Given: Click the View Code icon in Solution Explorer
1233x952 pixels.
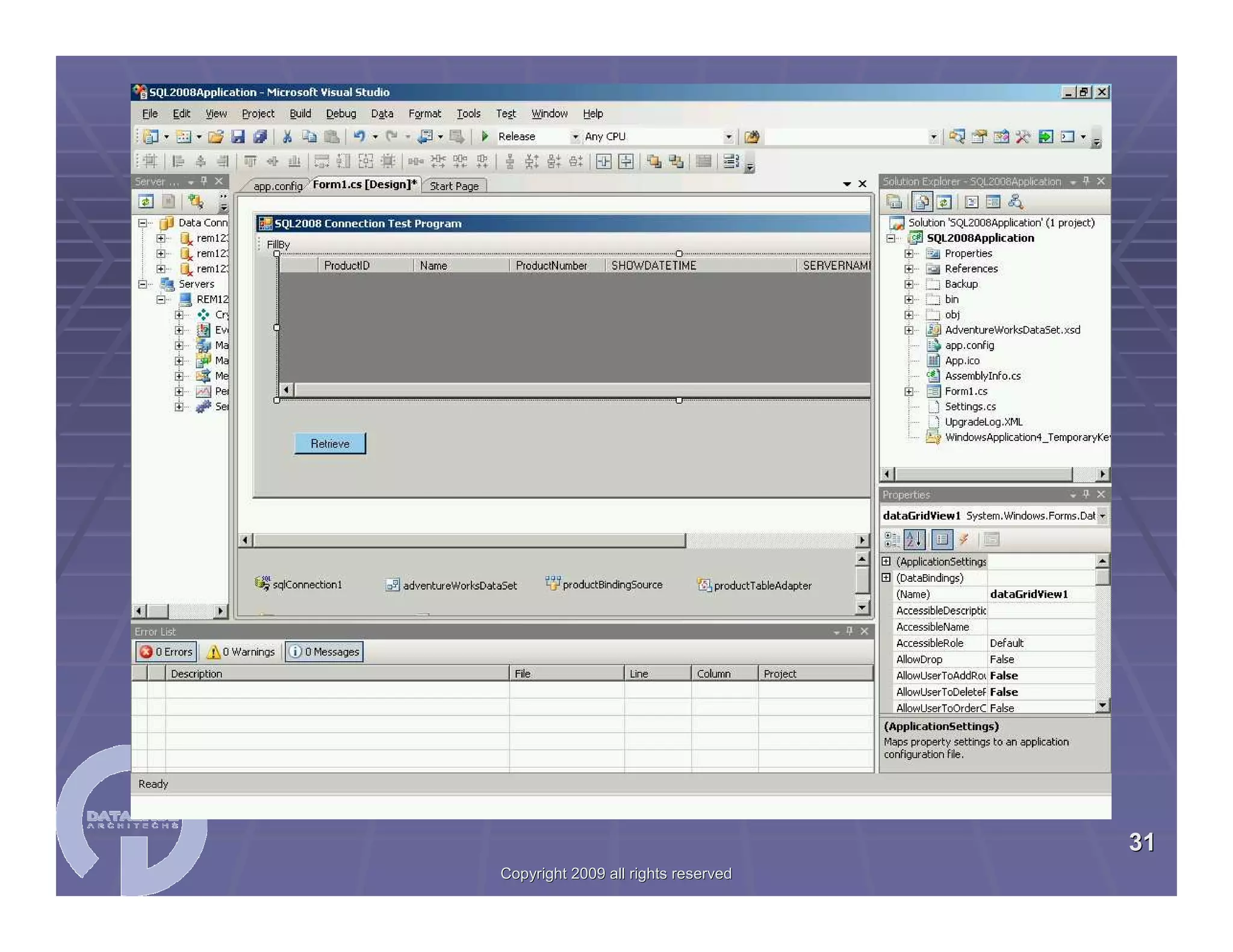Looking at the screenshot, I should tap(971, 202).
